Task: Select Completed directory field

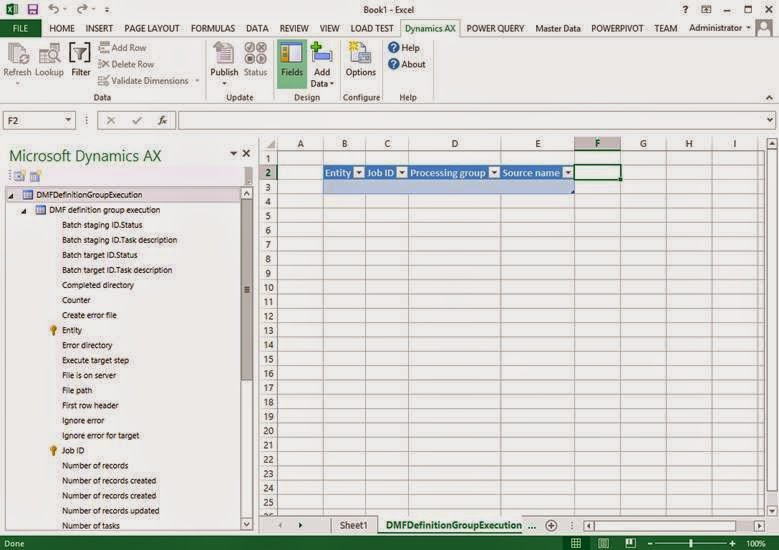Action: (x=98, y=285)
